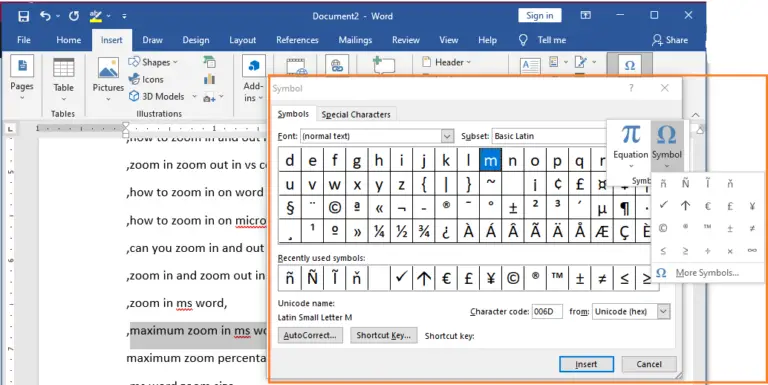The width and height of the screenshot is (768, 385).
Task: Switch to the Special Characters tab
Action: pyautogui.click(x=356, y=115)
